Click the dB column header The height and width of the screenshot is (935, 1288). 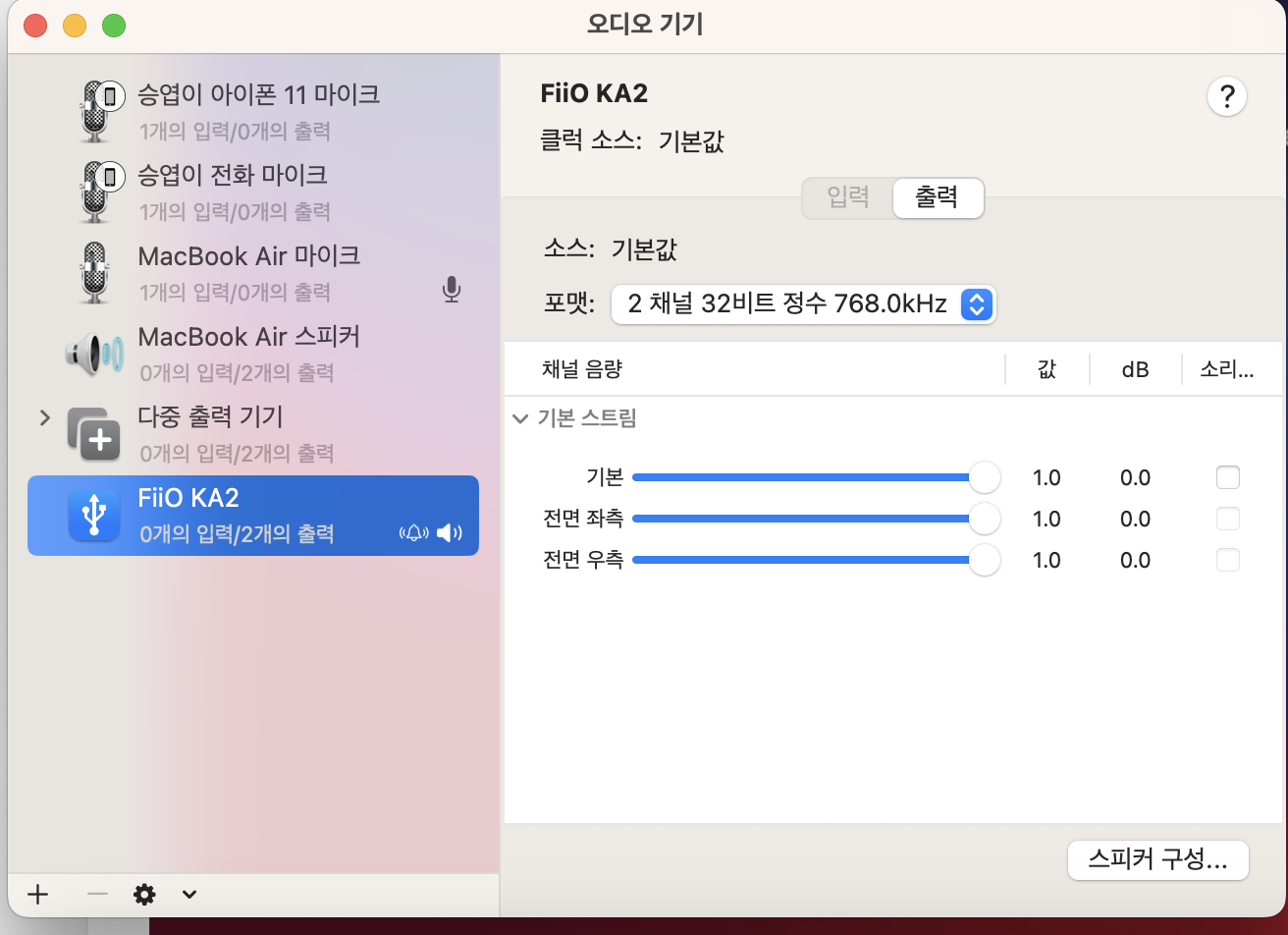1135,369
